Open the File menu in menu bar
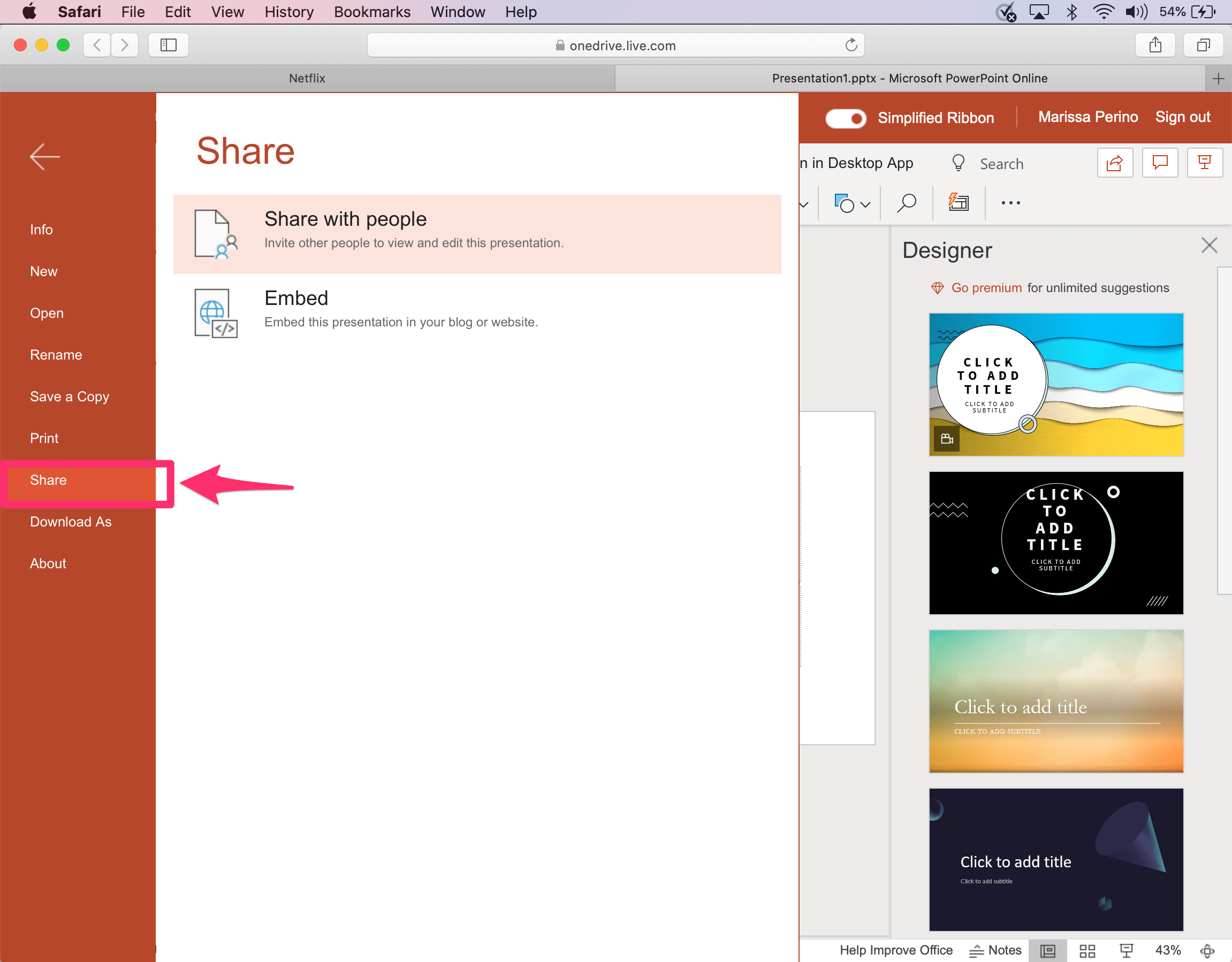 click(133, 12)
